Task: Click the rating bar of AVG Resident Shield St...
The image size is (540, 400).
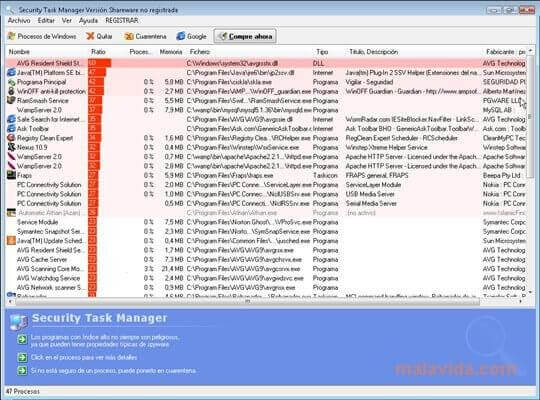Action: [x=100, y=63]
